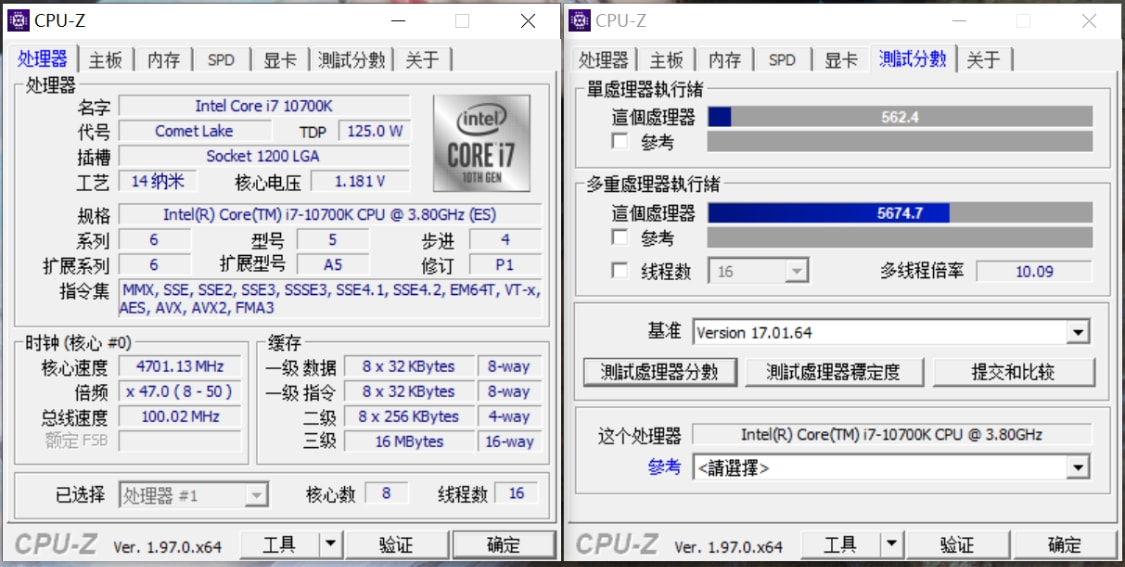This screenshot has width=1125, height=567.
Task: Click 验证 button in left window
Action: [x=396, y=545]
